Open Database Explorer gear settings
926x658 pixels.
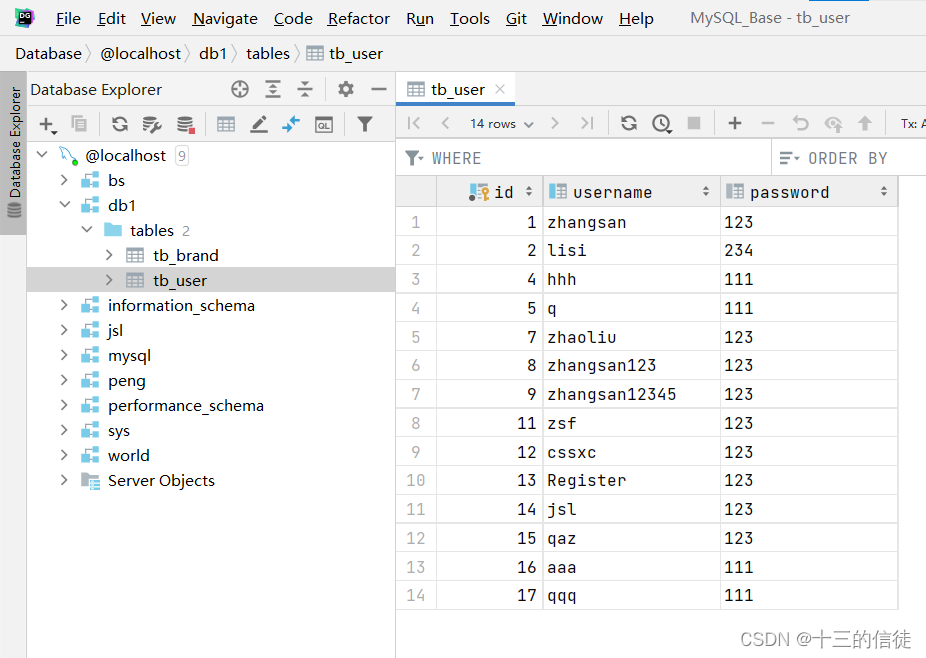(x=345, y=89)
